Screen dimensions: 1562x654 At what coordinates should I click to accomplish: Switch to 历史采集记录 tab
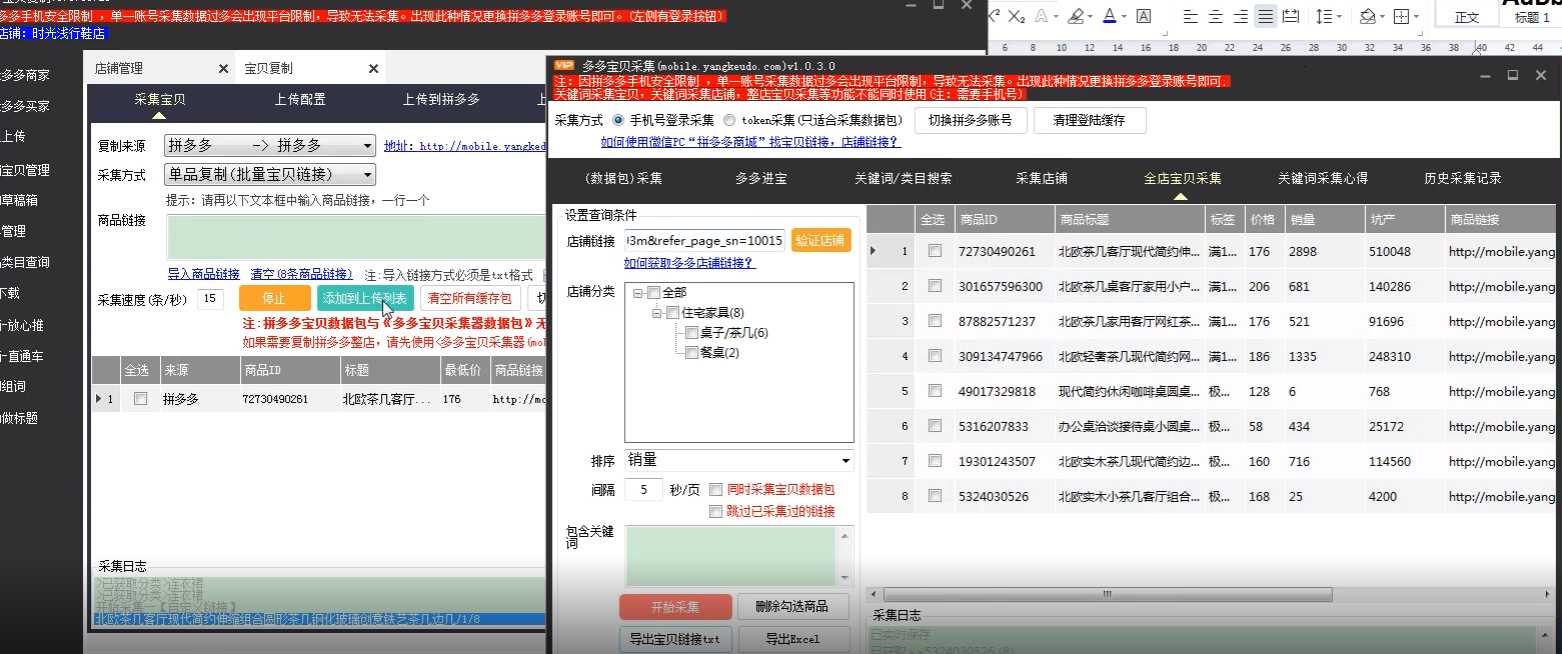(1463, 179)
